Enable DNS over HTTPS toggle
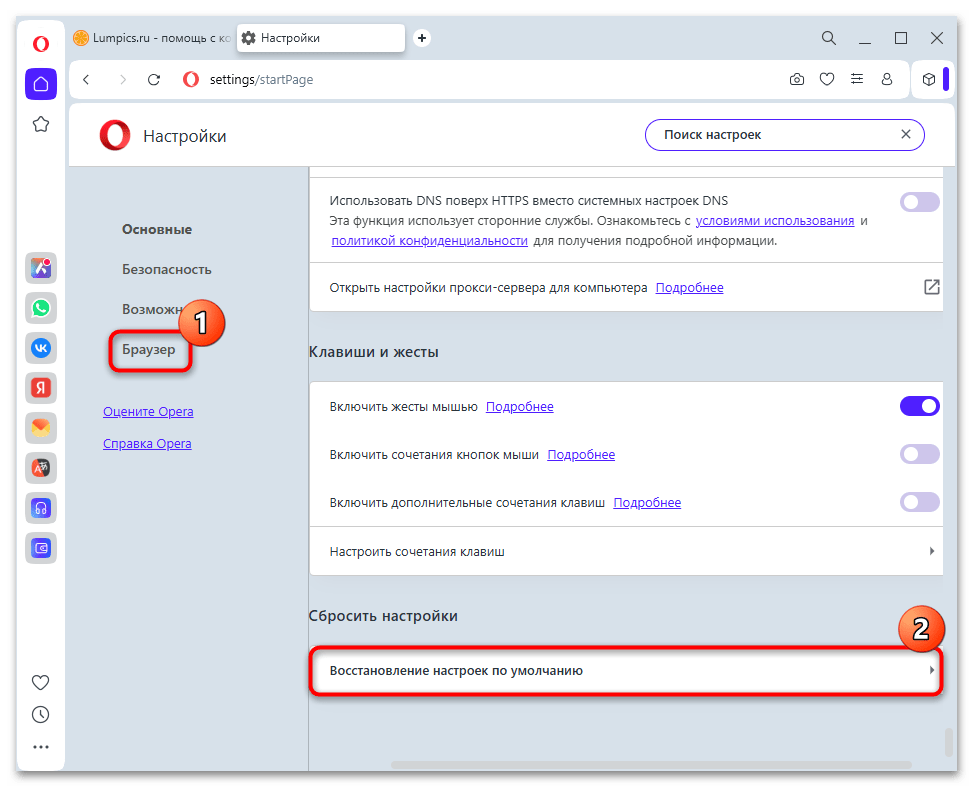The image size is (973, 787). click(920, 202)
